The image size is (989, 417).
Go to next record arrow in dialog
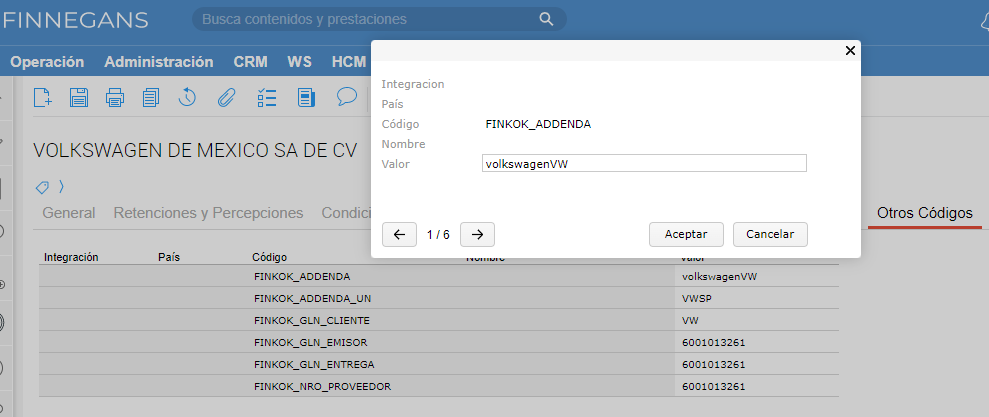point(477,234)
